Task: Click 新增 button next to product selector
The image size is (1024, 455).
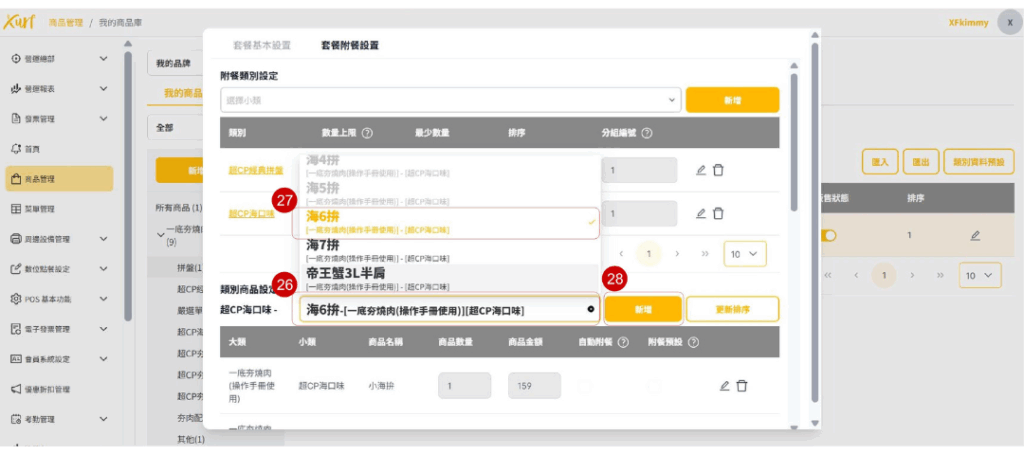Action: coord(643,310)
